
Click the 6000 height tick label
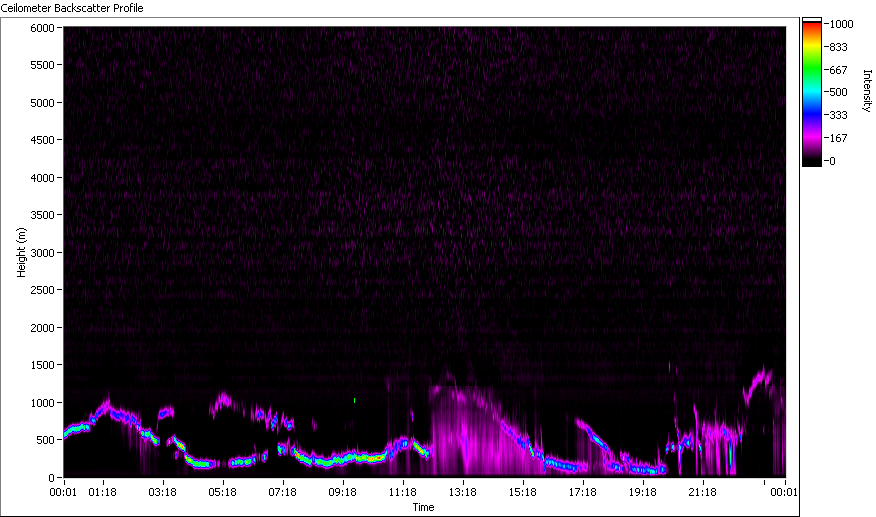[42, 28]
